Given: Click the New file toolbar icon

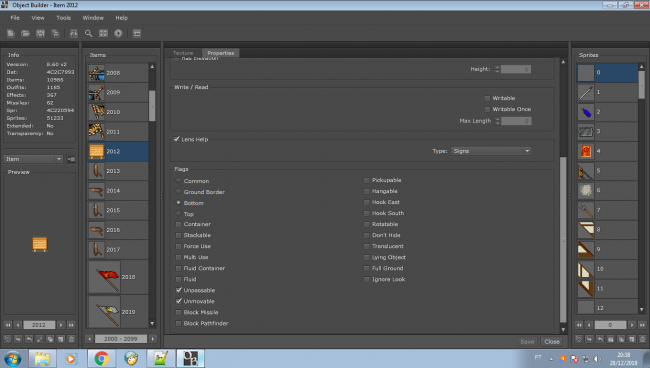Looking at the screenshot, I should [x=11, y=33].
